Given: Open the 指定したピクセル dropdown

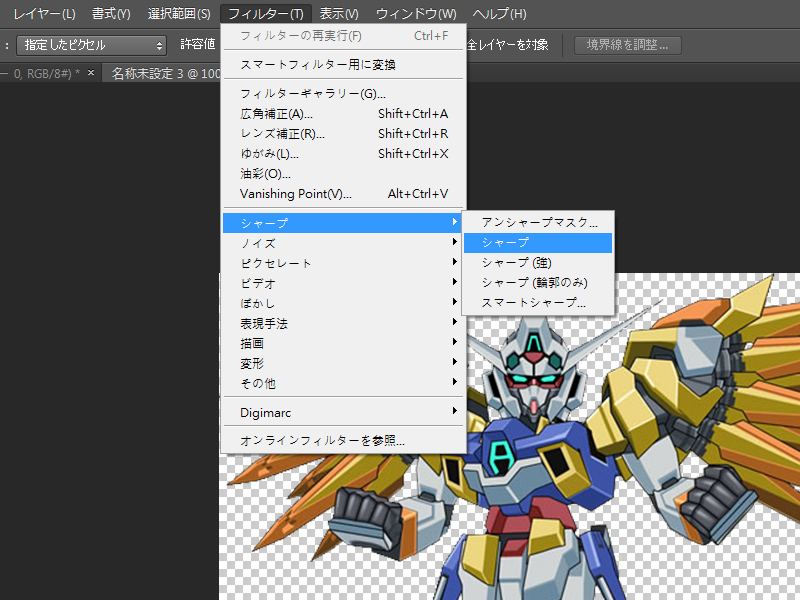Looking at the screenshot, I should coord(92,45).
